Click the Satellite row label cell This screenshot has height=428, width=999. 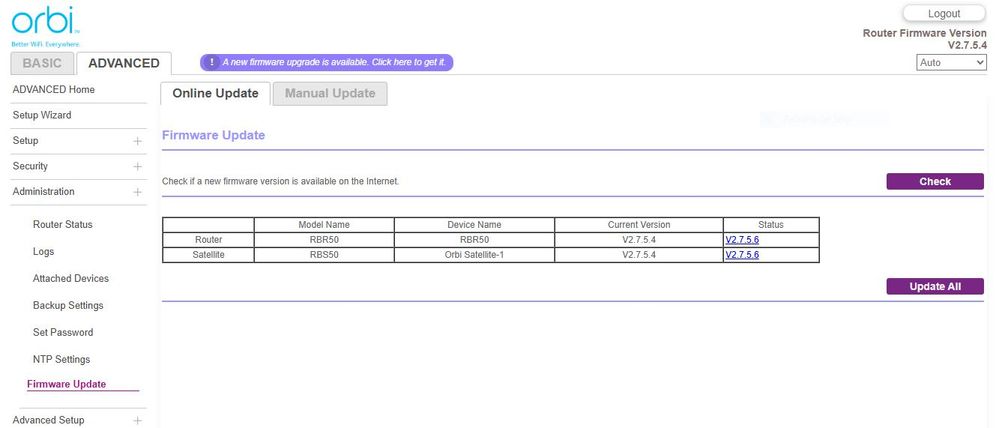[x=208, y=255]
